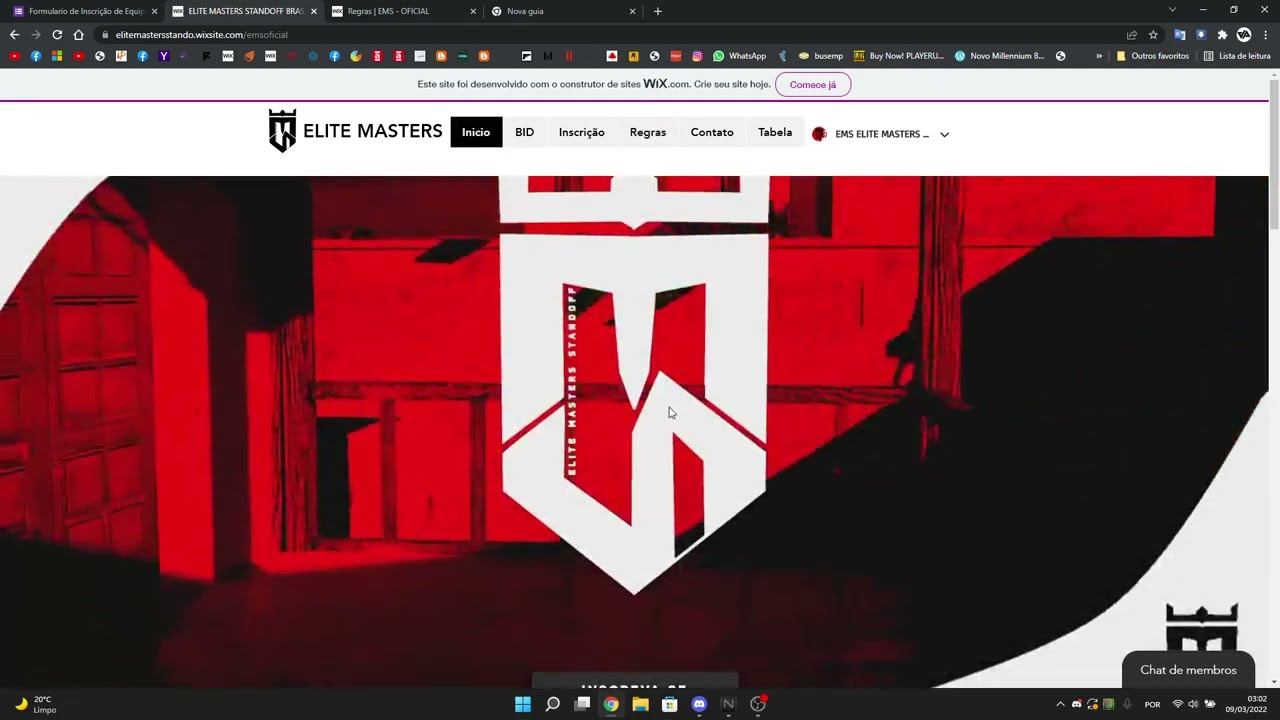Open the 20°C weather widget
The width and height of the screenshot is (1280, 720).
point(35,704)
